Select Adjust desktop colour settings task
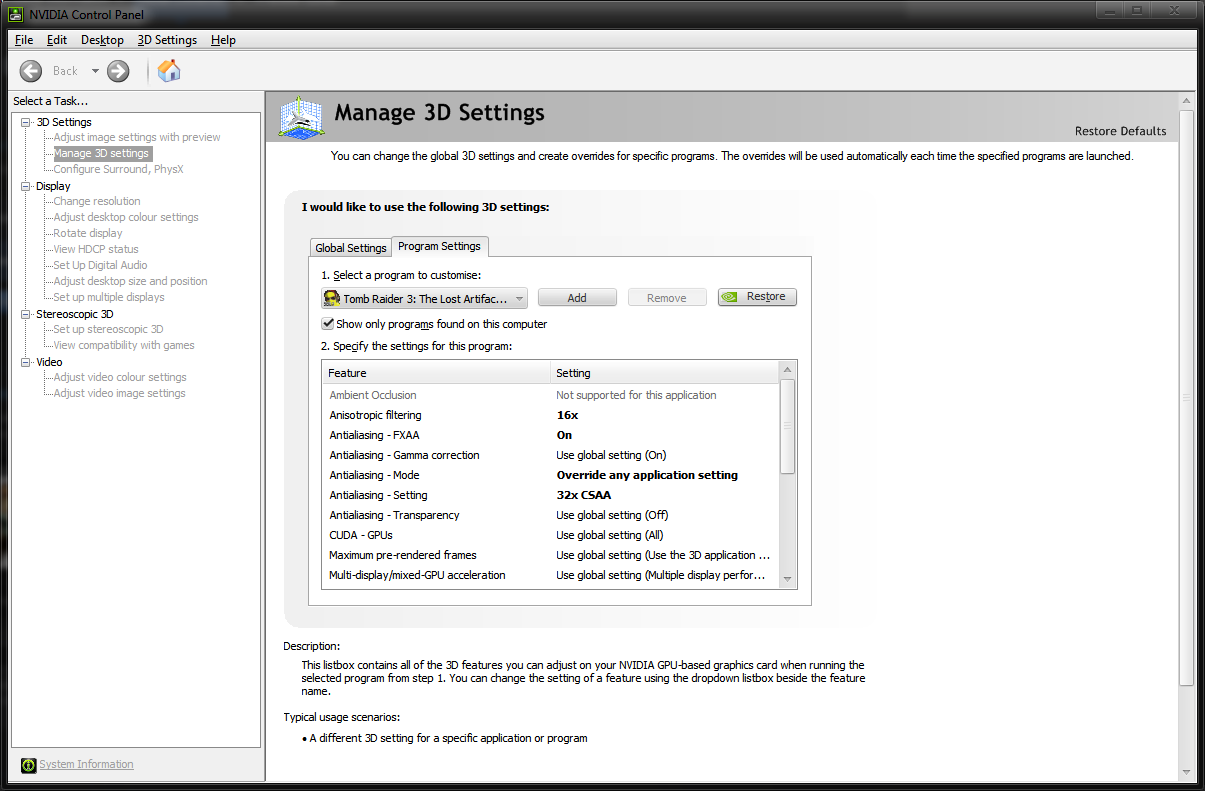 (x=126, y=218)
